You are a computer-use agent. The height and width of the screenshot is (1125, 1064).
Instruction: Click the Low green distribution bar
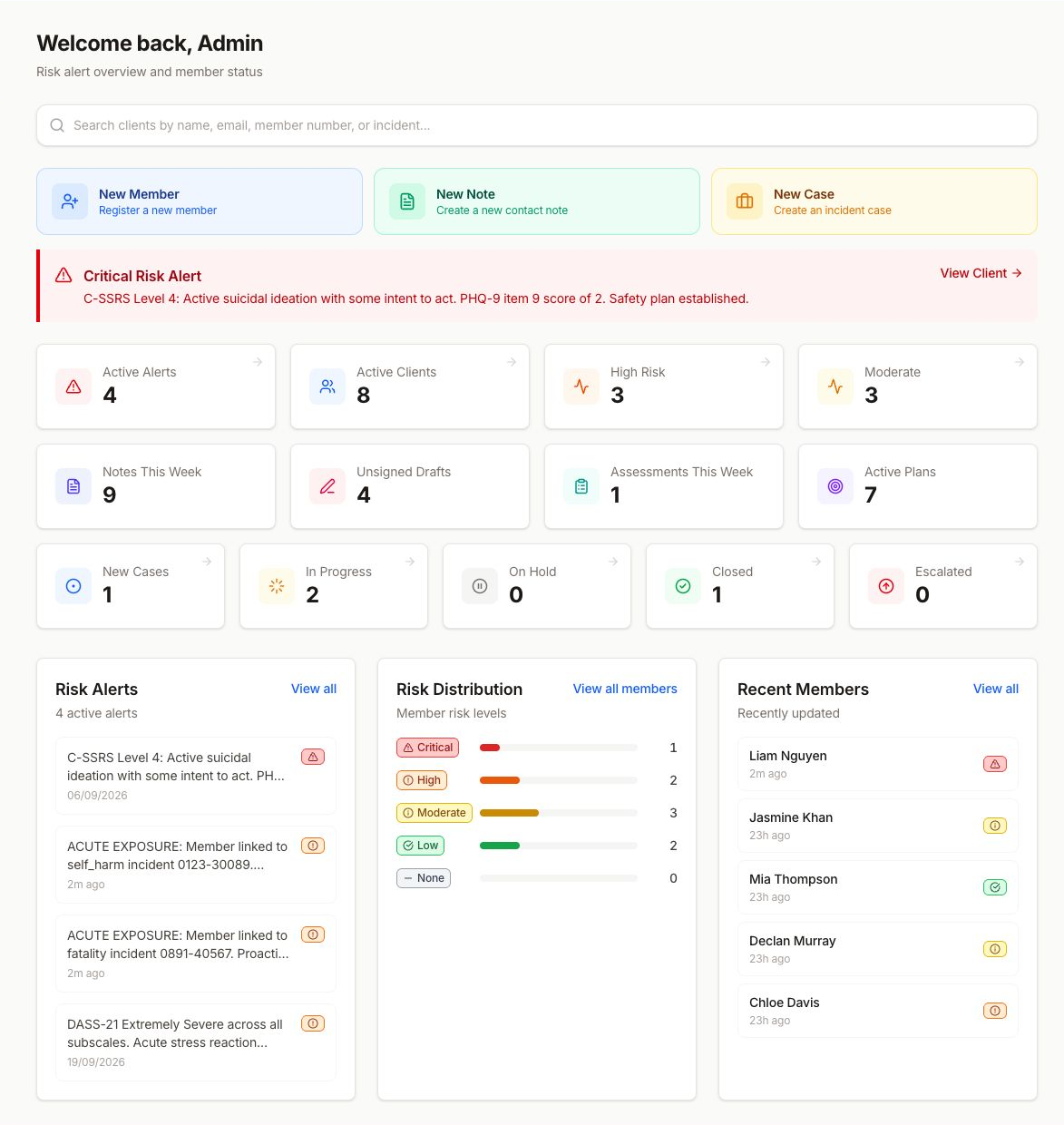(x=500, y=846)
